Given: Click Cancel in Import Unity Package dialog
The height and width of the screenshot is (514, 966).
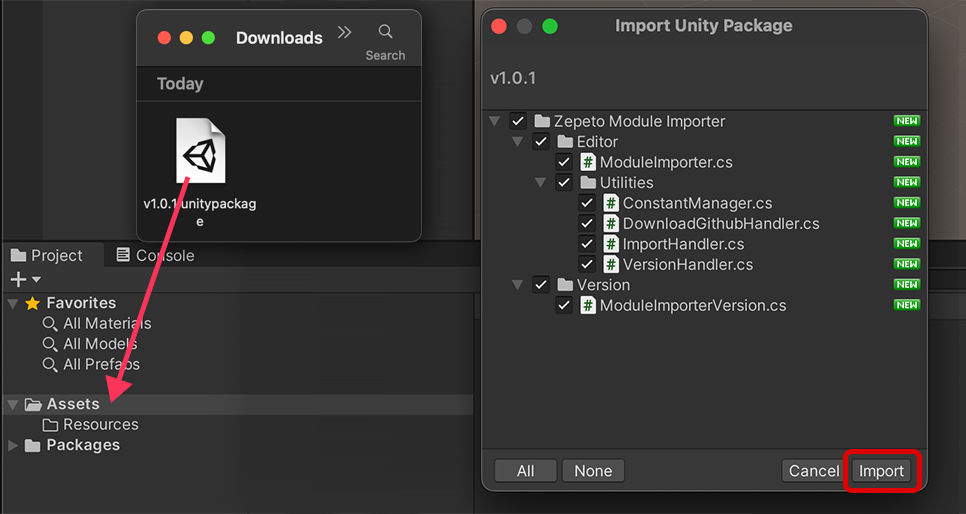Looking at the screenshot, I should pyautogui.click(x=814, y=471).
